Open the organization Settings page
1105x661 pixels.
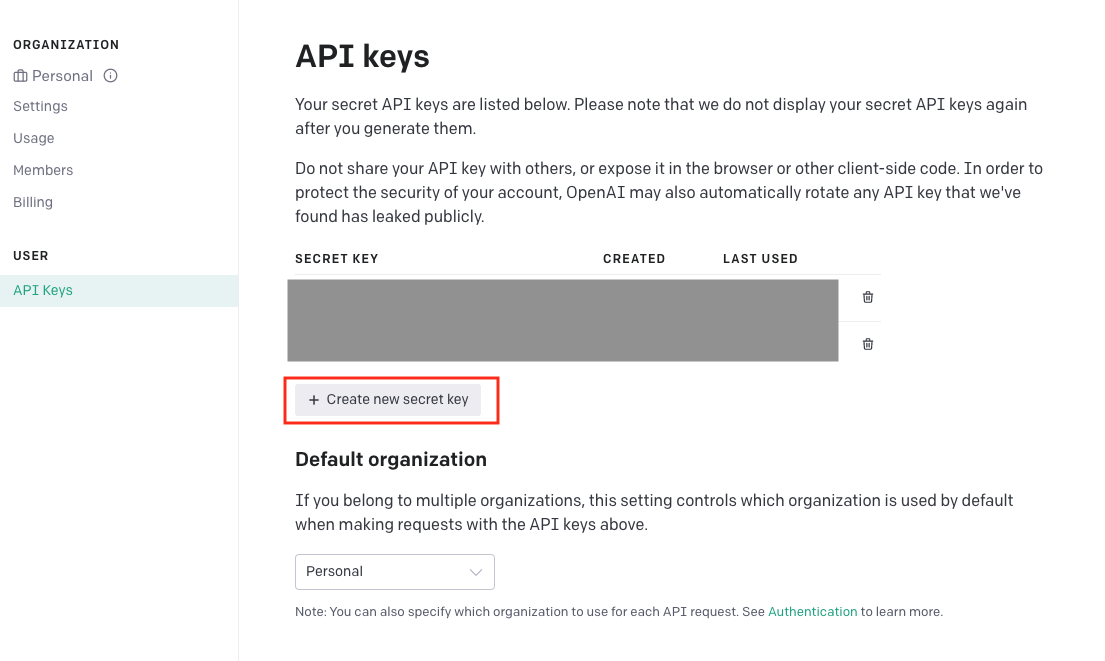40,106
